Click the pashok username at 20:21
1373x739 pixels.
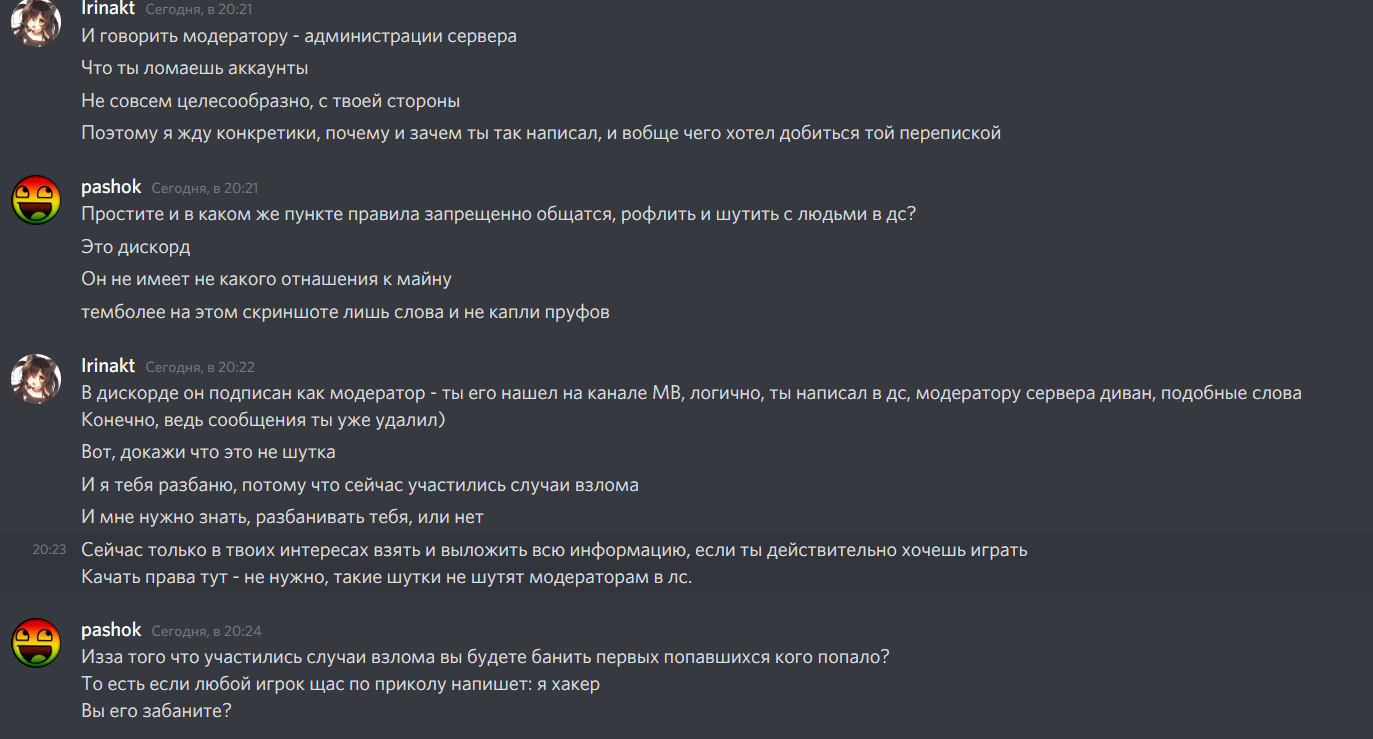111,187
